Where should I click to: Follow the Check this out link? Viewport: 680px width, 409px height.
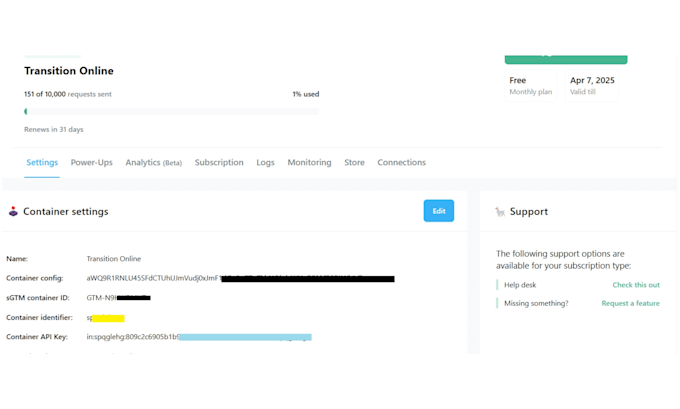[636, 285]
